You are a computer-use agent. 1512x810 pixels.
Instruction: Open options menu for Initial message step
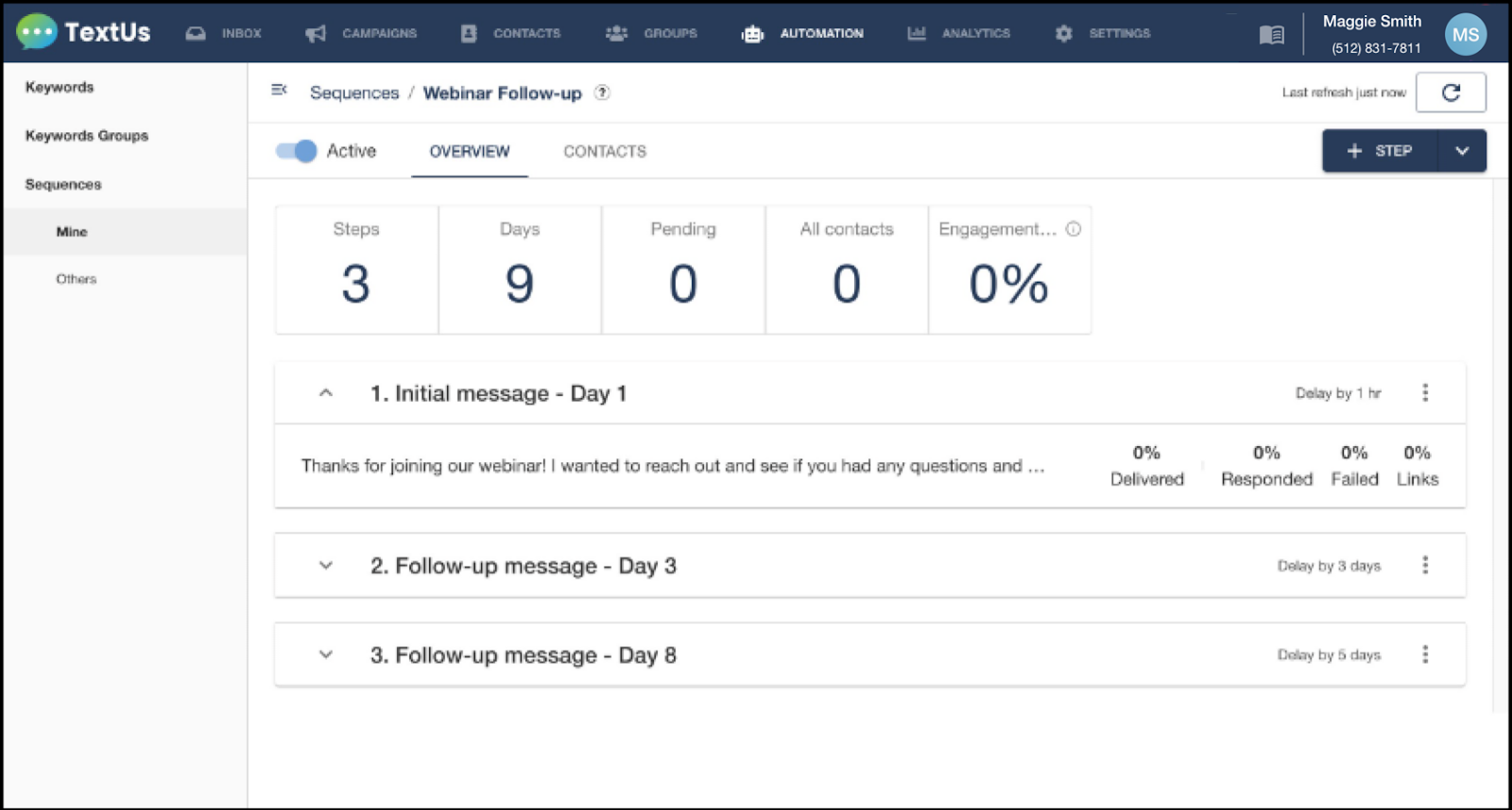pos(1425,392)
